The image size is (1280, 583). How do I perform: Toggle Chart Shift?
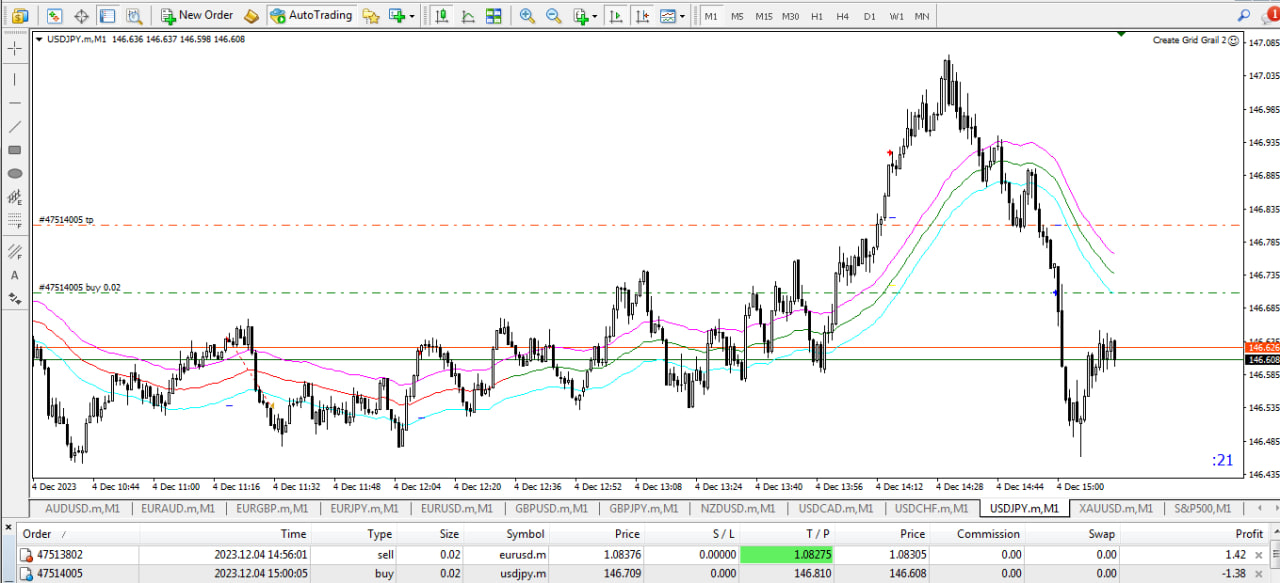(643, 15)
